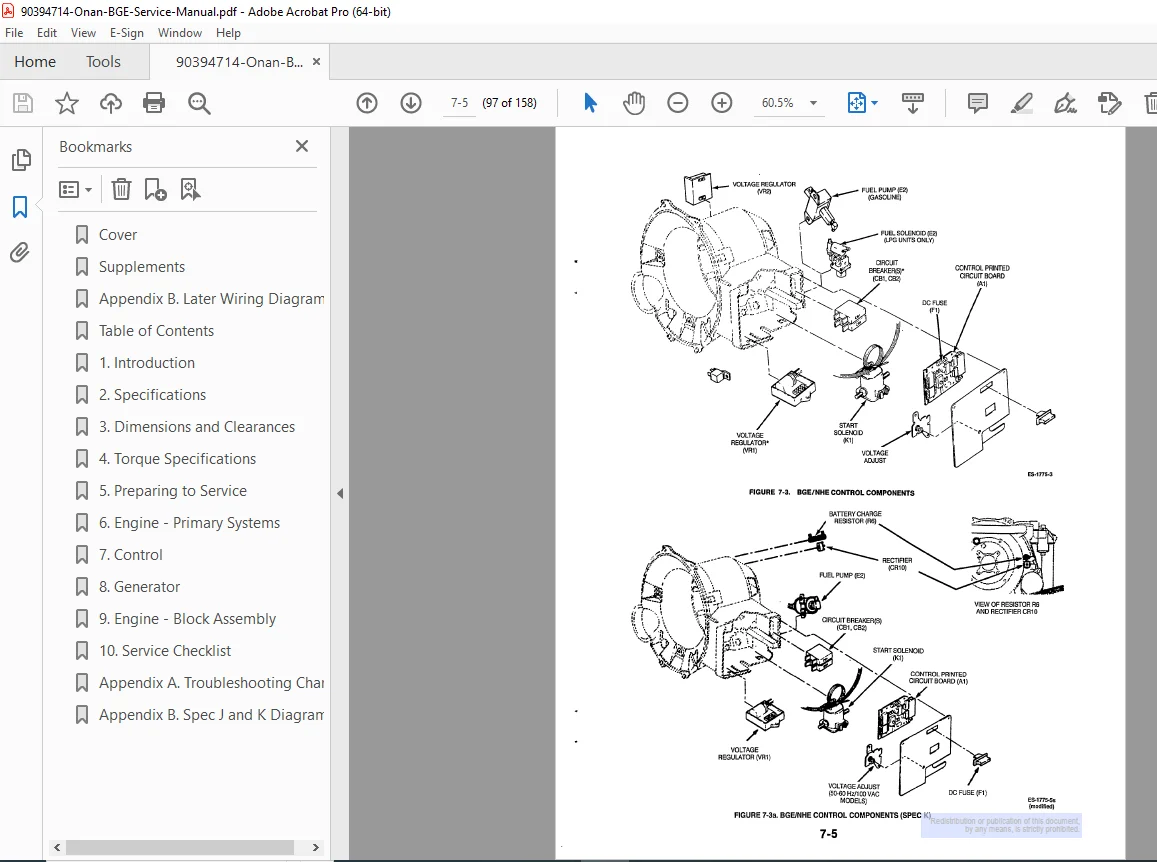Activate the Hand pan tool
This screenshot has width=1157, height=862.
633,103
